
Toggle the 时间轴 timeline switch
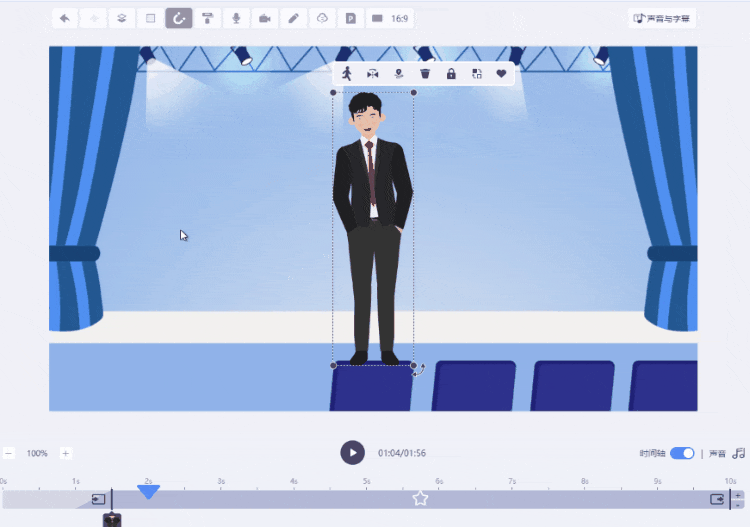coord(682,453)
